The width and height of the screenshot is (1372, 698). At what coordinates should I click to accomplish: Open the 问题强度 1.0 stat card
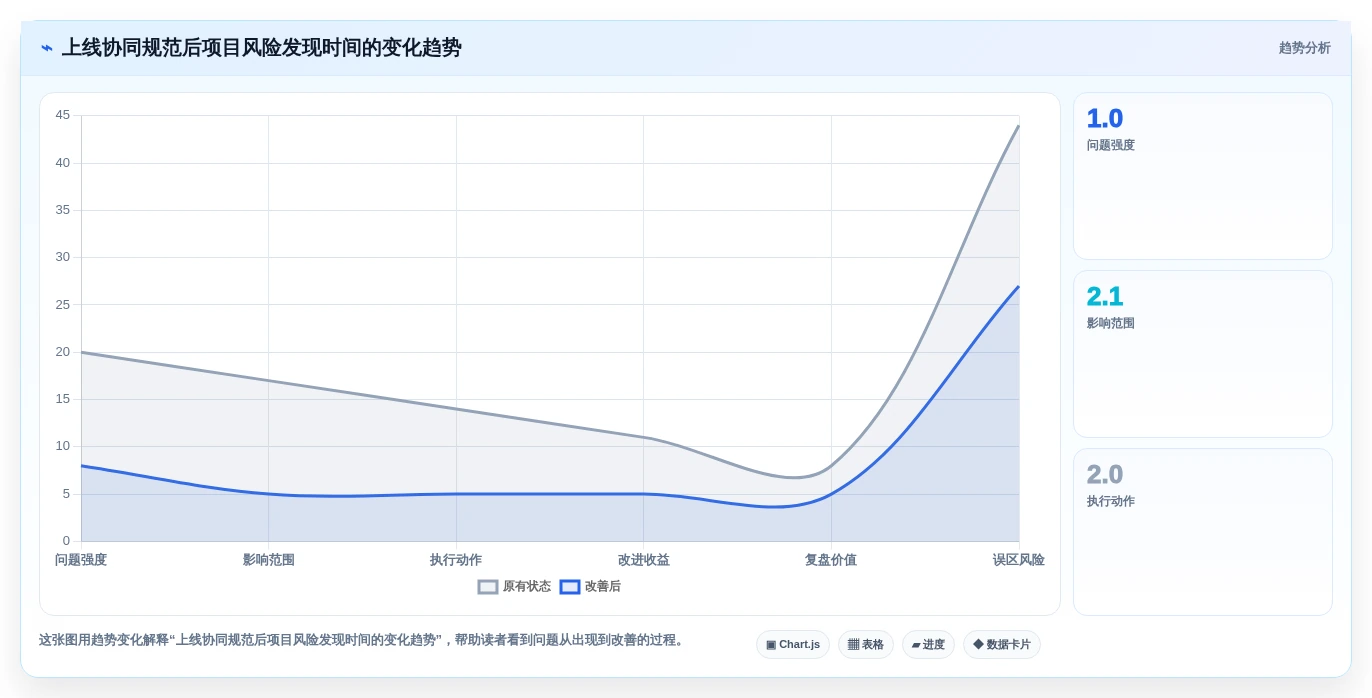(x=1203, y=176)
